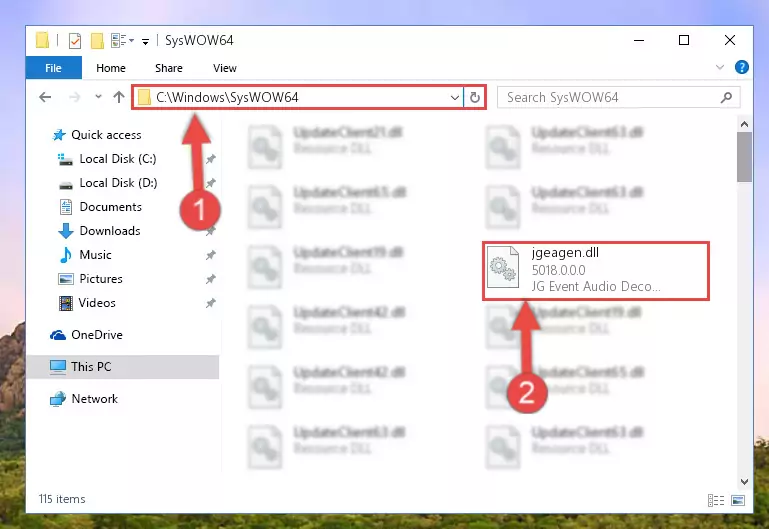Click the jgeagen.dll gear file icon
Viewport: 769px width, 529px height.
coord(503,267)
